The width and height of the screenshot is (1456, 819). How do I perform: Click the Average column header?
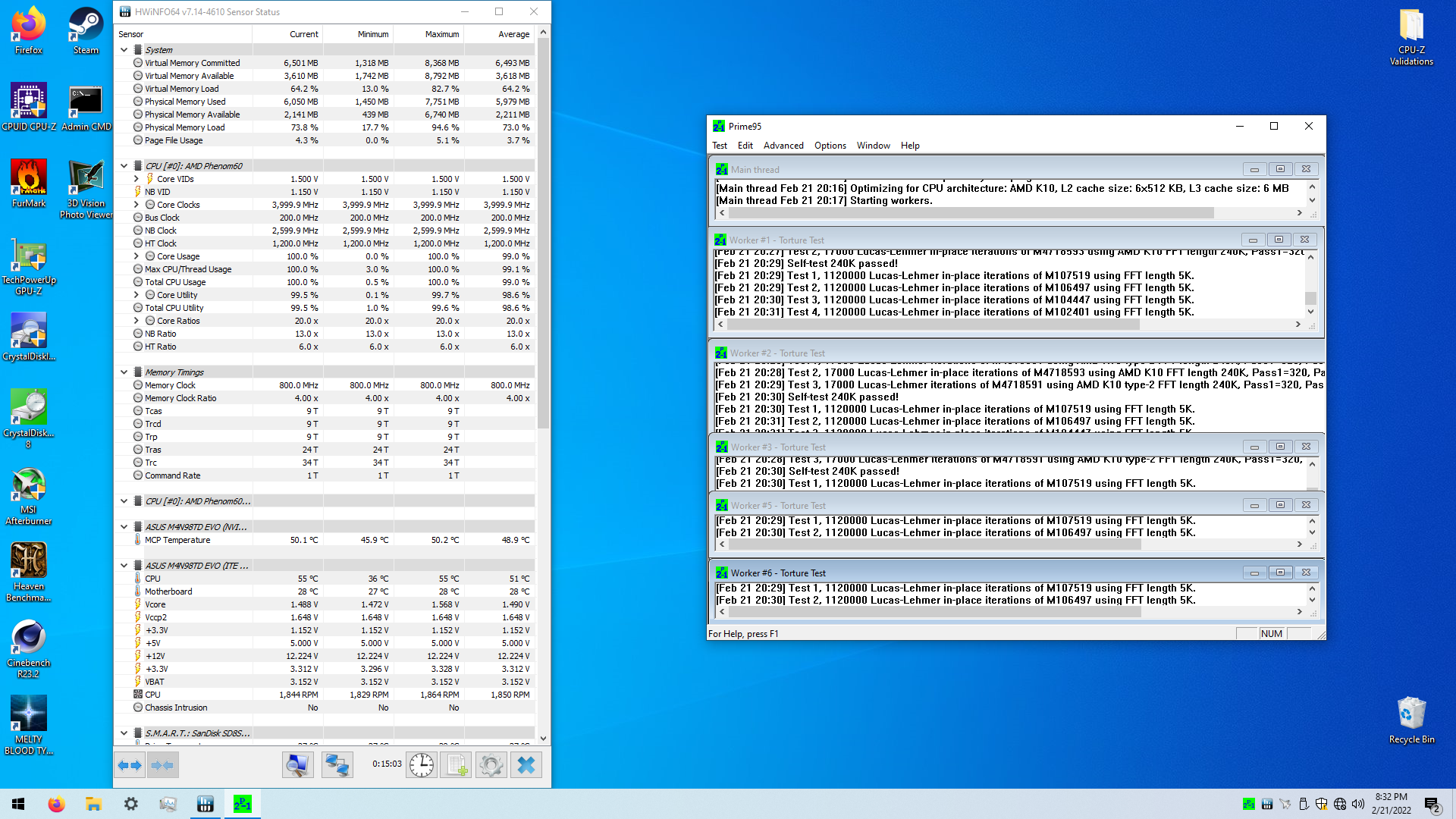499,34
